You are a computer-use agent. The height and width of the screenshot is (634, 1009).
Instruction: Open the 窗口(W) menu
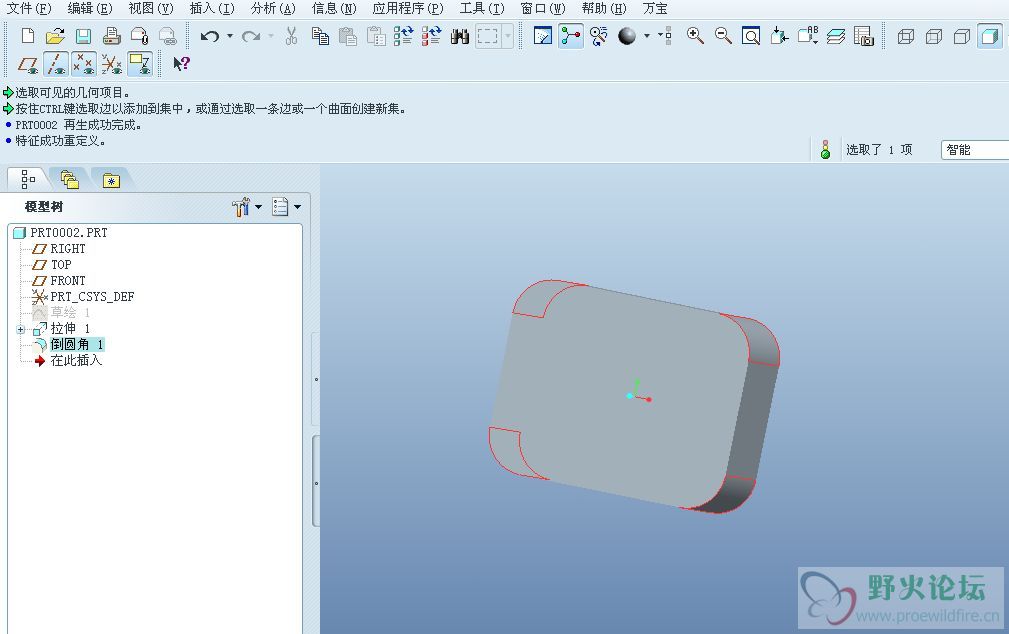click(543, 8)
